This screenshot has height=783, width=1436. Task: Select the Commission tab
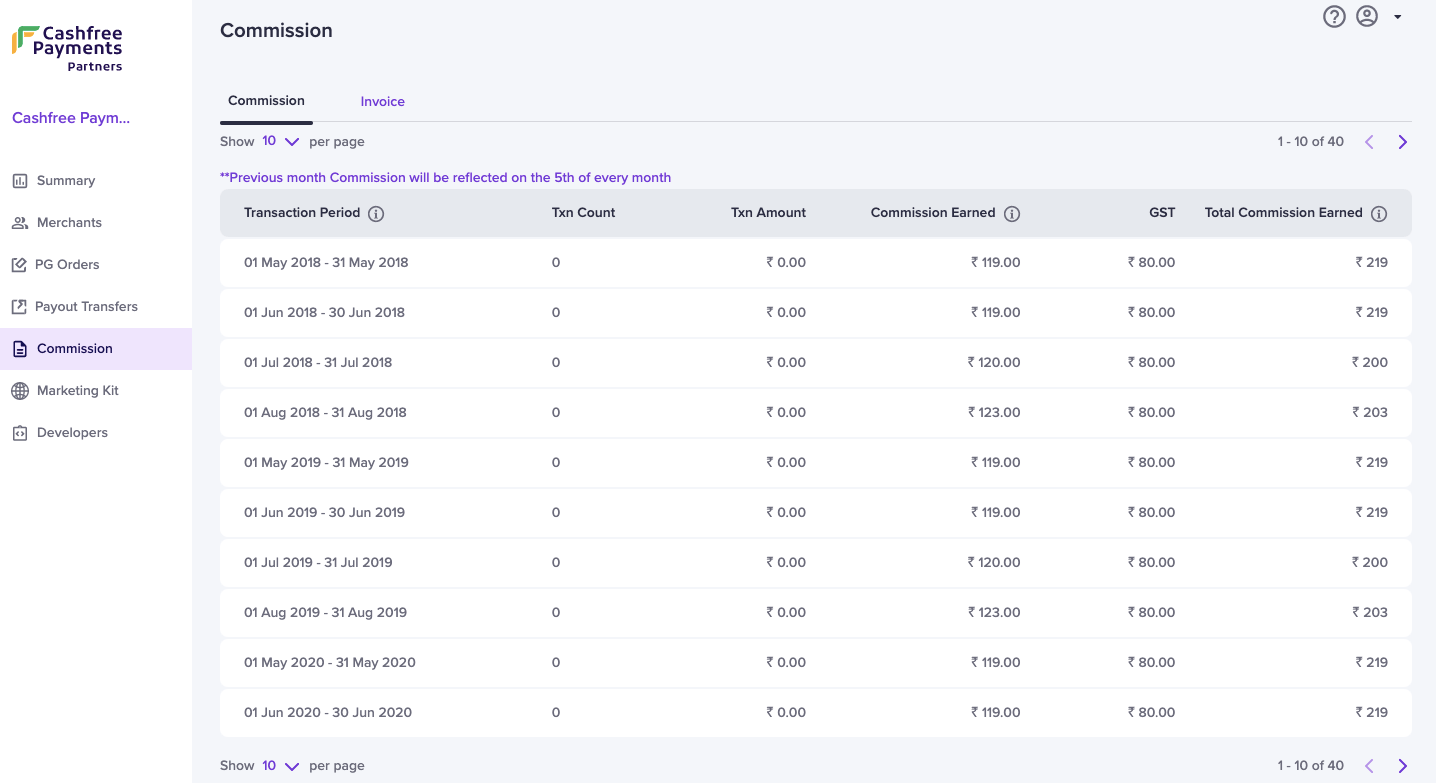click(266, 101)
